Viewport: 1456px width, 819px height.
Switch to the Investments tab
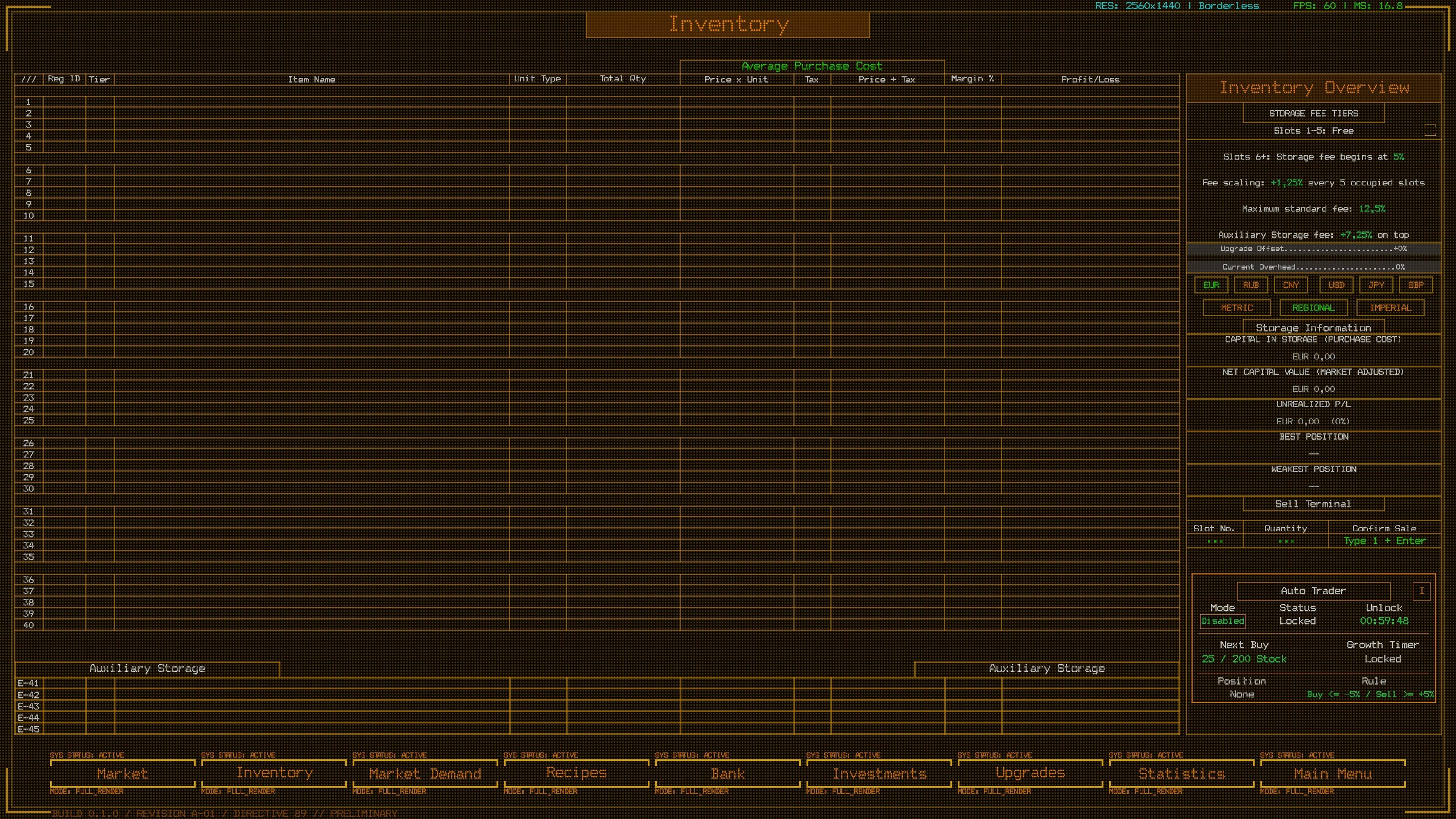[879, 773]
